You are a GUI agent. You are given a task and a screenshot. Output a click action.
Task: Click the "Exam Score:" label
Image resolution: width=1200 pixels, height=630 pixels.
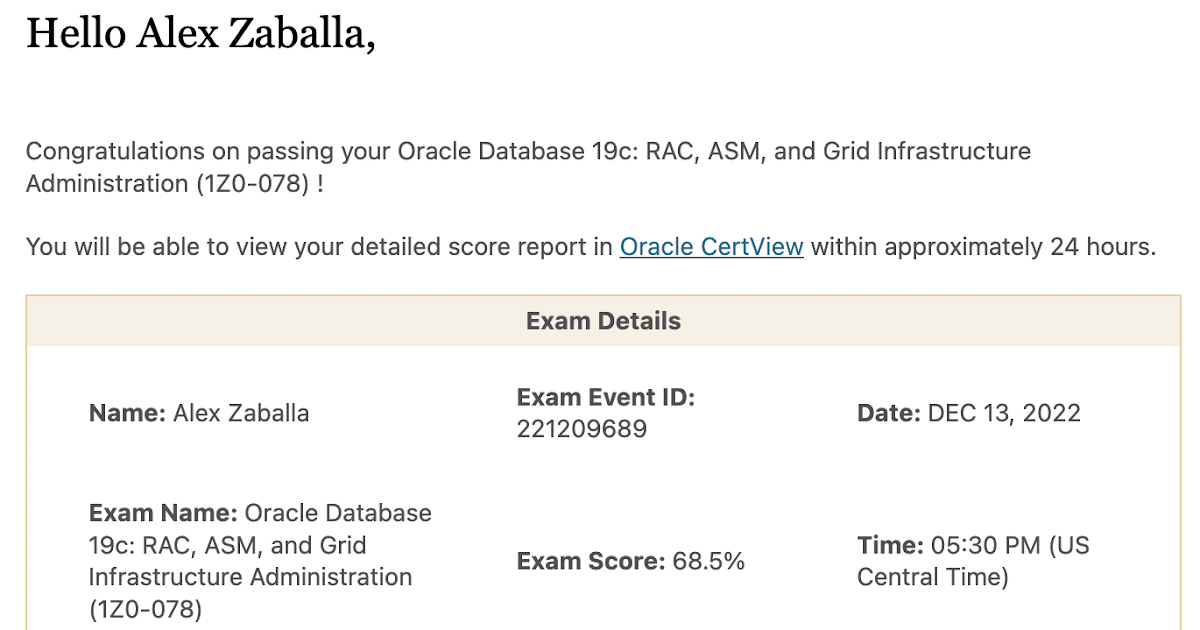click(x=590, y=561)
